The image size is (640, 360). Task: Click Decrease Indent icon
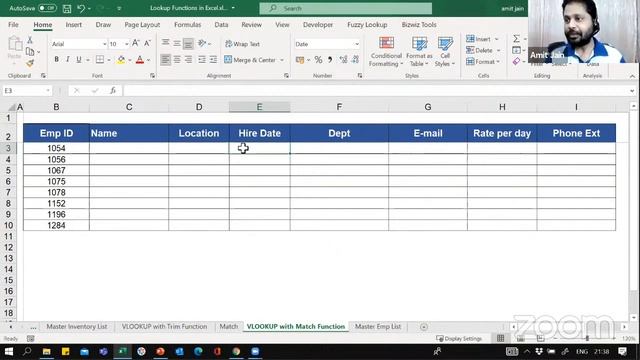202,60
